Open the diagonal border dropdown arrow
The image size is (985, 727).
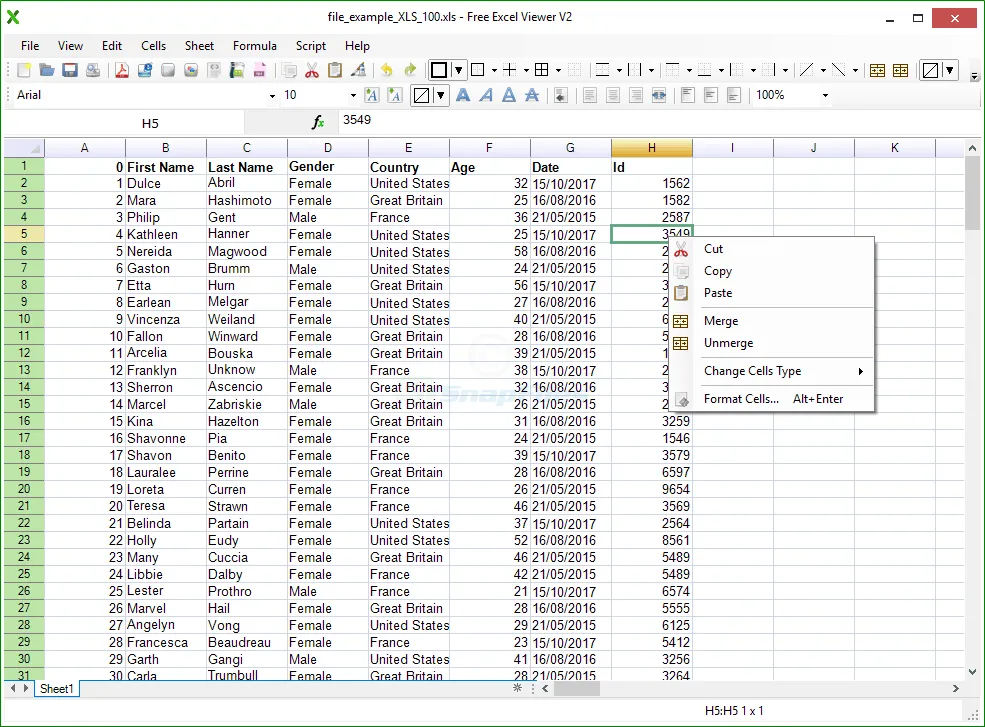click(823, 70)
